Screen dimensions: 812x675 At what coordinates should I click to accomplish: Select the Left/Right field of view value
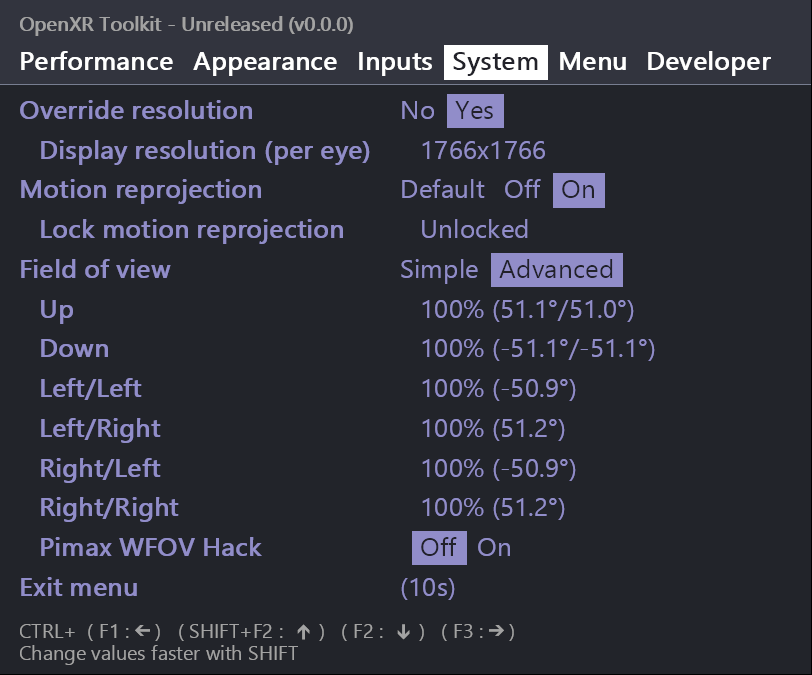click(x=493, y=429)
